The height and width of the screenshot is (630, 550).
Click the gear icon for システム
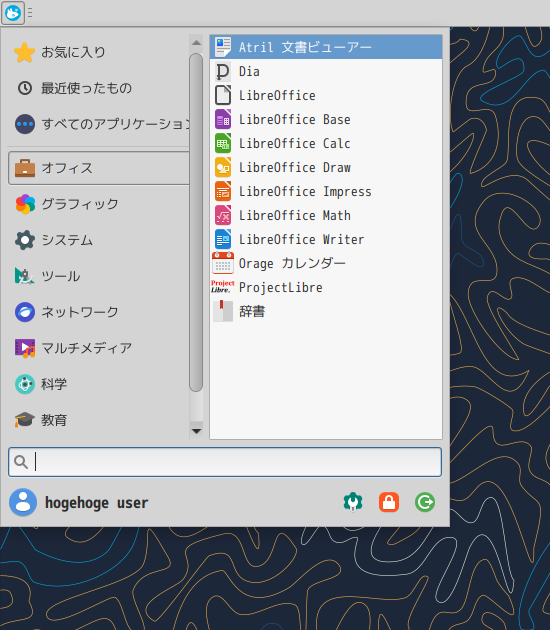click(25, 240)
